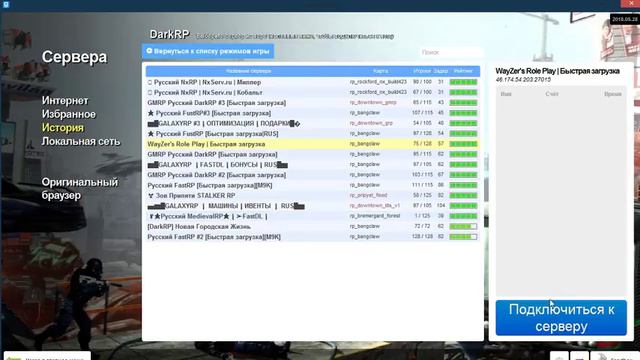Select 'GALAXYRP #3 | ОПТИМИЗАЦИЯ | ПОДАРКИ' server

point(313,123)
